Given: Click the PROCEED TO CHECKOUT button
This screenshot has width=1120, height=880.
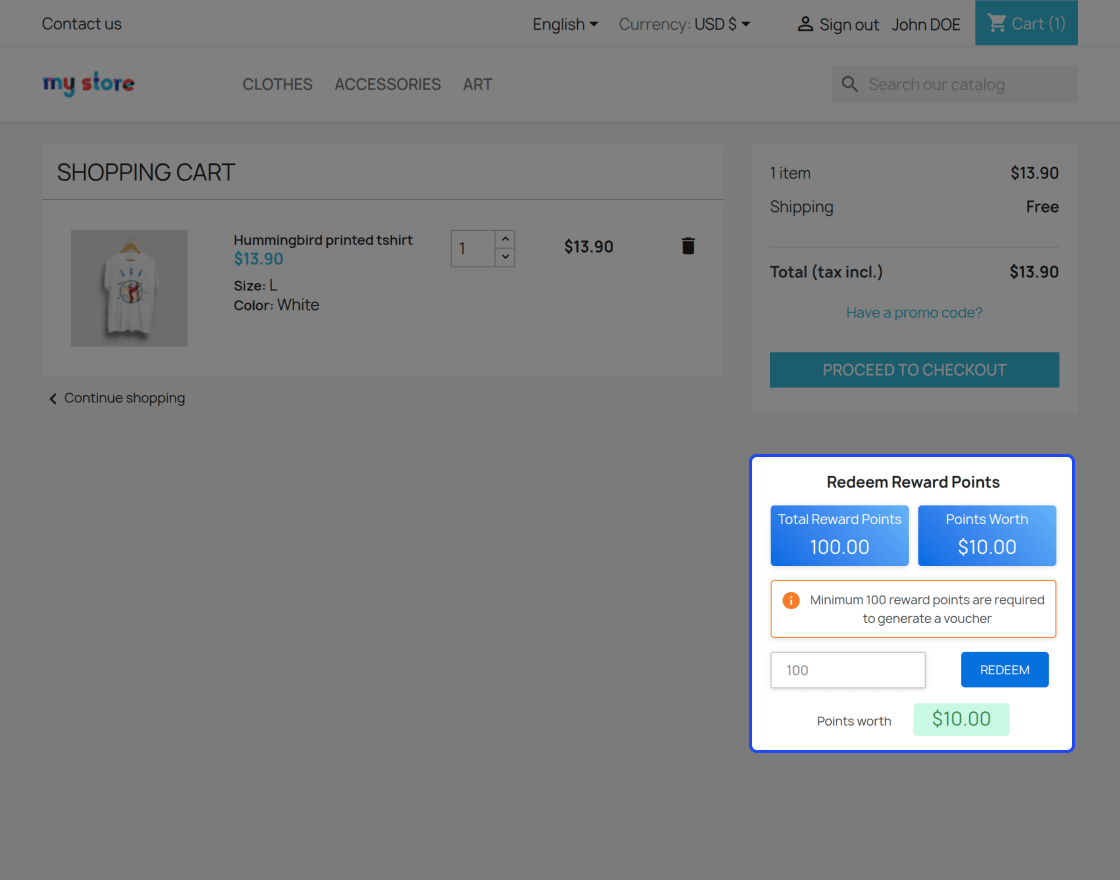Looking at the screenshot, I should (x=914, y=370).
